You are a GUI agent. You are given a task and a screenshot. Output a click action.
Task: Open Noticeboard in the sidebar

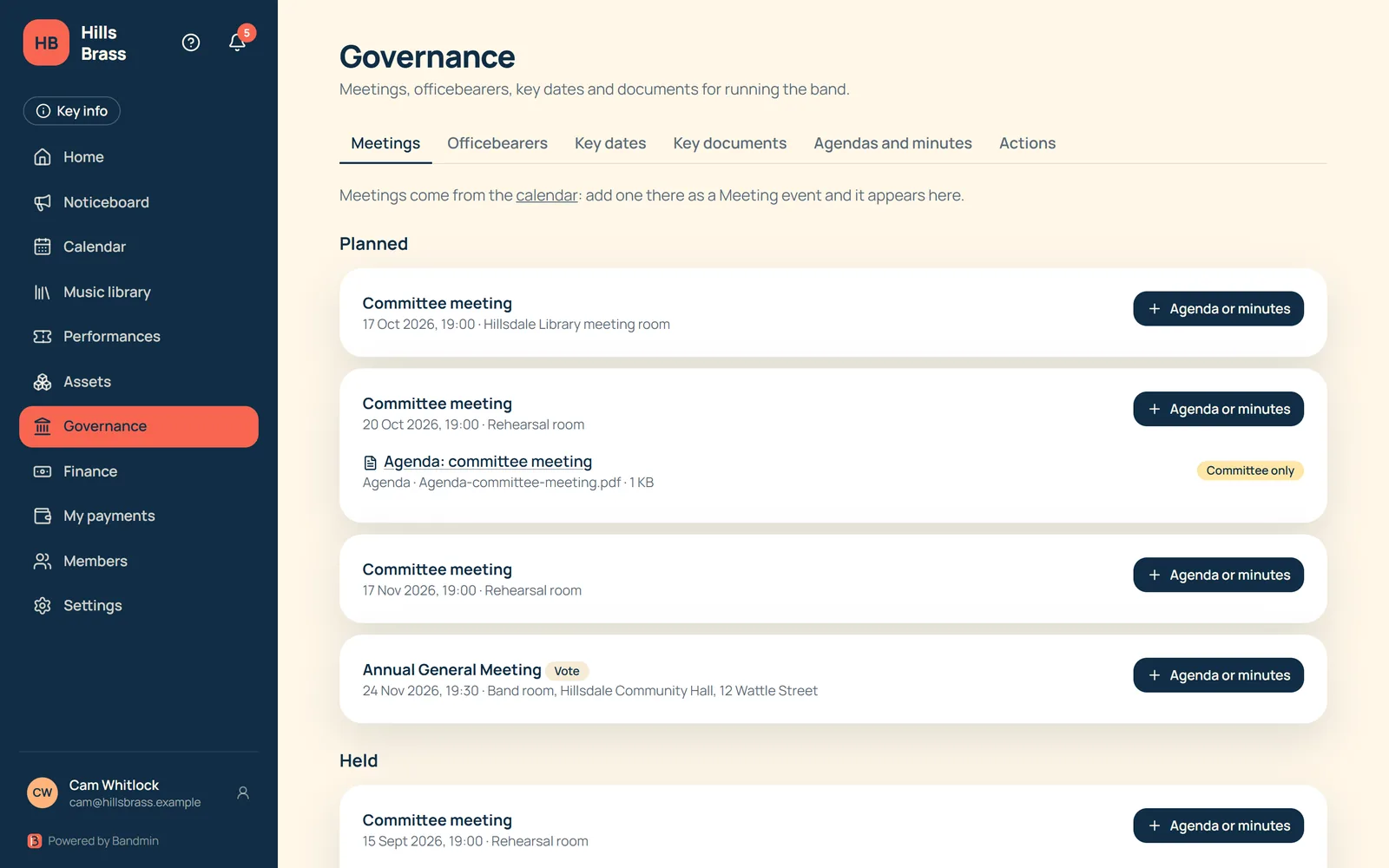click(139, 202)
